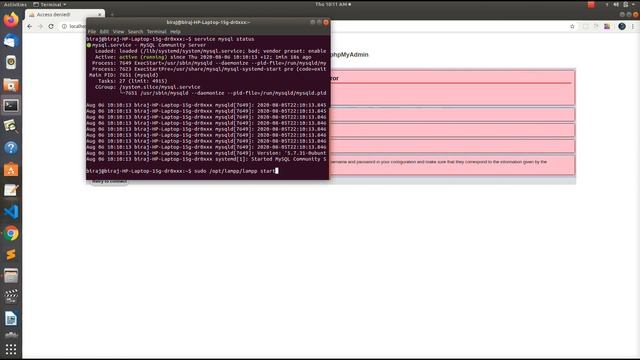
Task: Open the Terminal menu in the terminal window
Action: tap(157, 31)
